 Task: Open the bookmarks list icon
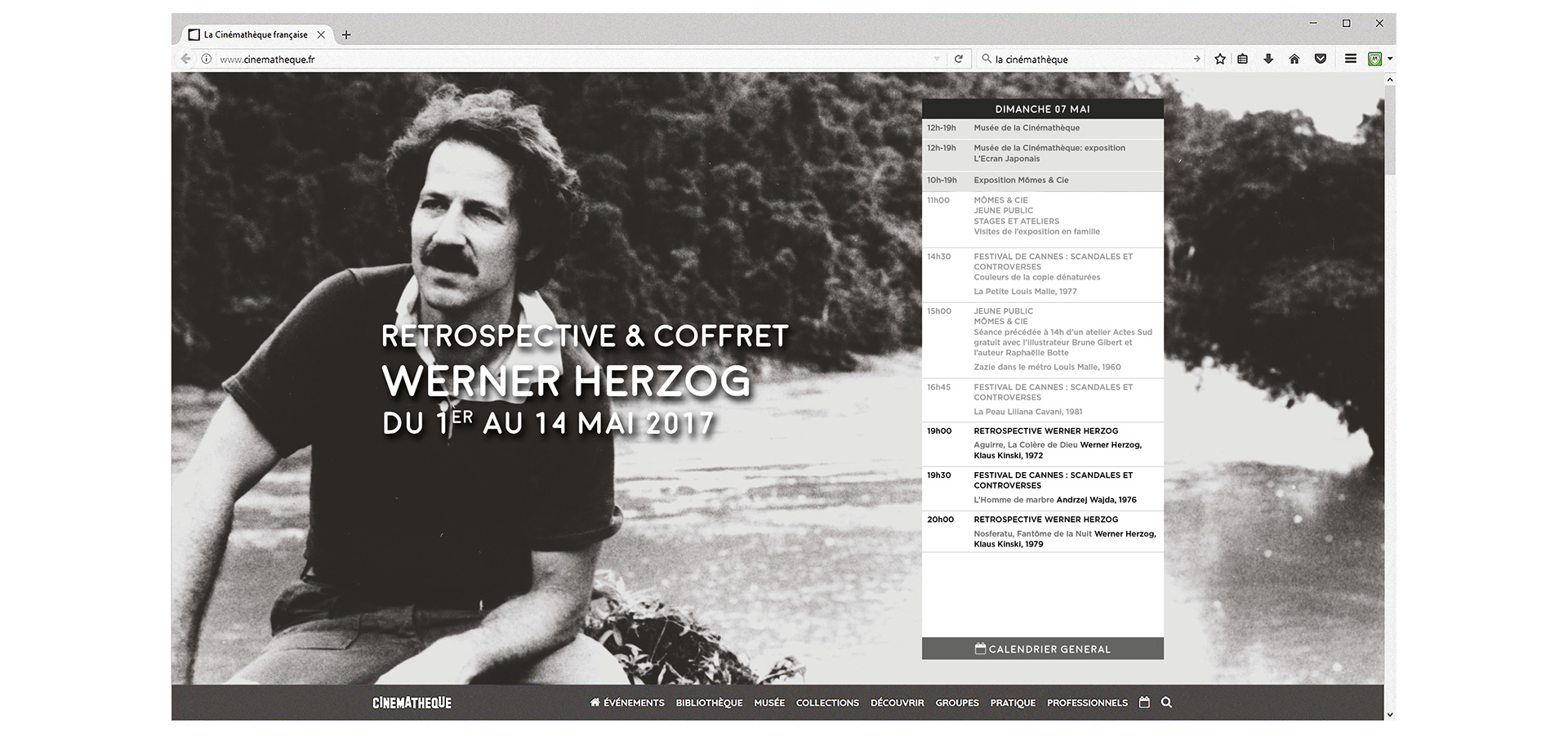point(1243,59)
